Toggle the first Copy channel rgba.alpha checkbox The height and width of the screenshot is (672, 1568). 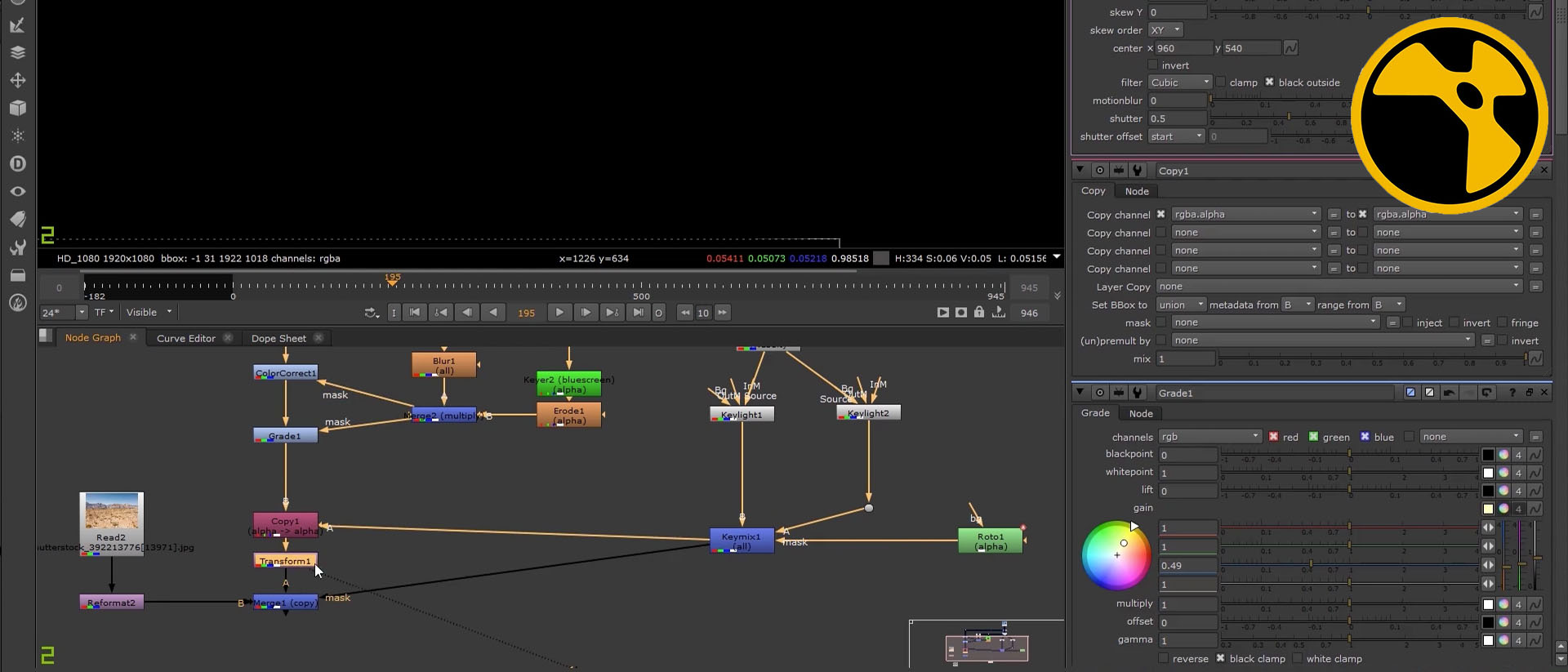pyautogui.click(x=1160, y=214)
